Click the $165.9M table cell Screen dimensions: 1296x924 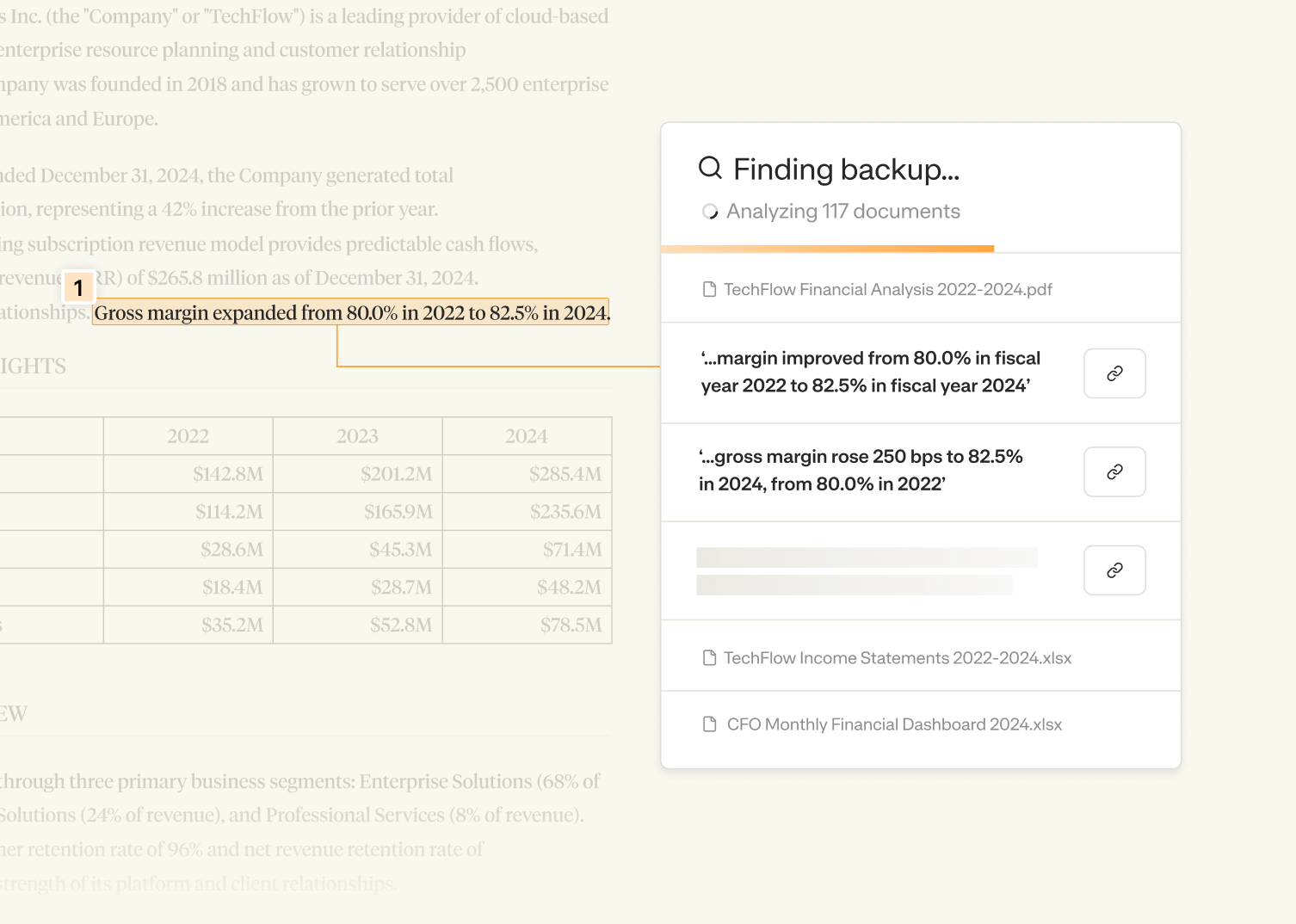[358, 512]
